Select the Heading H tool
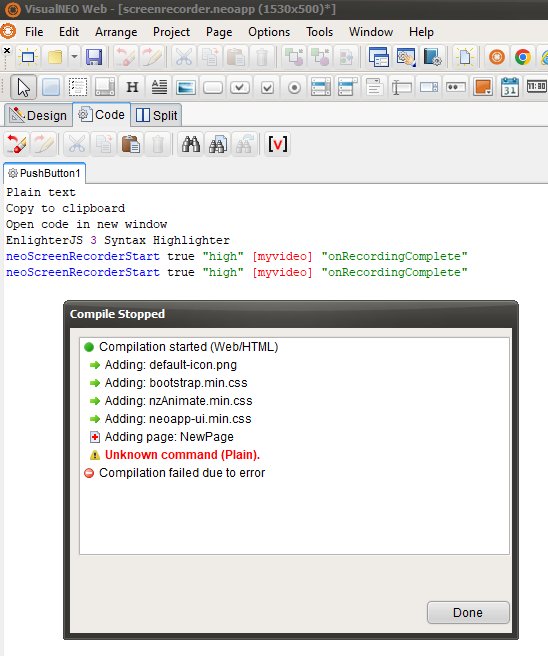This screenshot has height=656, width=548. point(132,87)
